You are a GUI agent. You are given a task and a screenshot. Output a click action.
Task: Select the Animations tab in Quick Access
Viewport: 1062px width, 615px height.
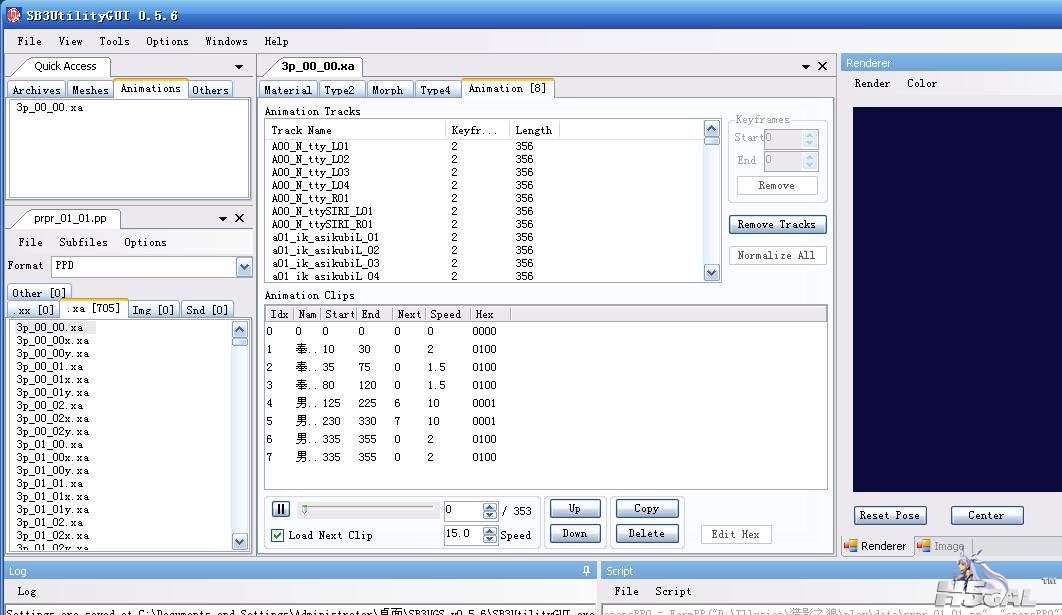click(x=150, y=89)
